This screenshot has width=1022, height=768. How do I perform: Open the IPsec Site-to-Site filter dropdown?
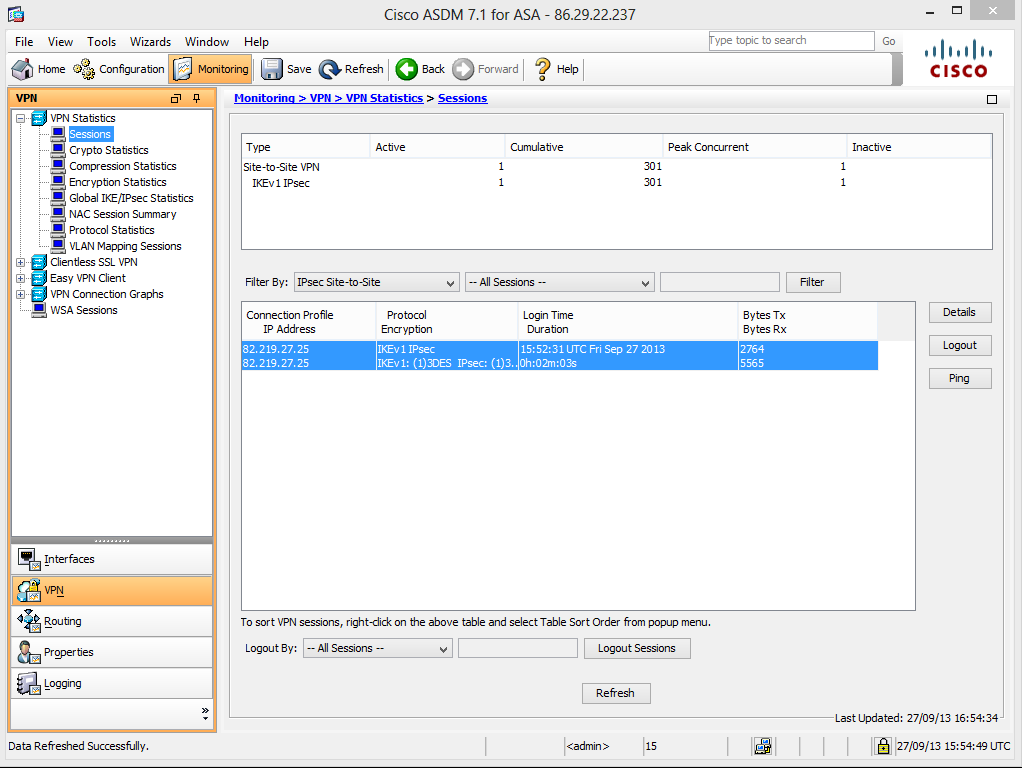point(377,282)
